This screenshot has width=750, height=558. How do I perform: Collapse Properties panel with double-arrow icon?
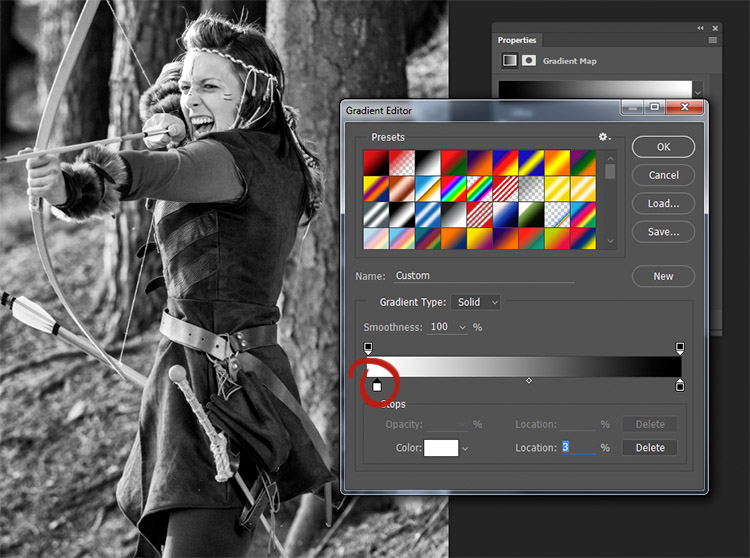click(700, 29)
